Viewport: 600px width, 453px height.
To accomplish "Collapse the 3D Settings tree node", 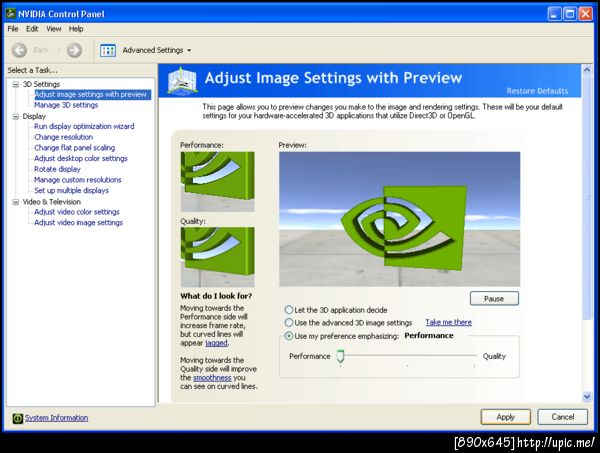I will click(16, 84).
